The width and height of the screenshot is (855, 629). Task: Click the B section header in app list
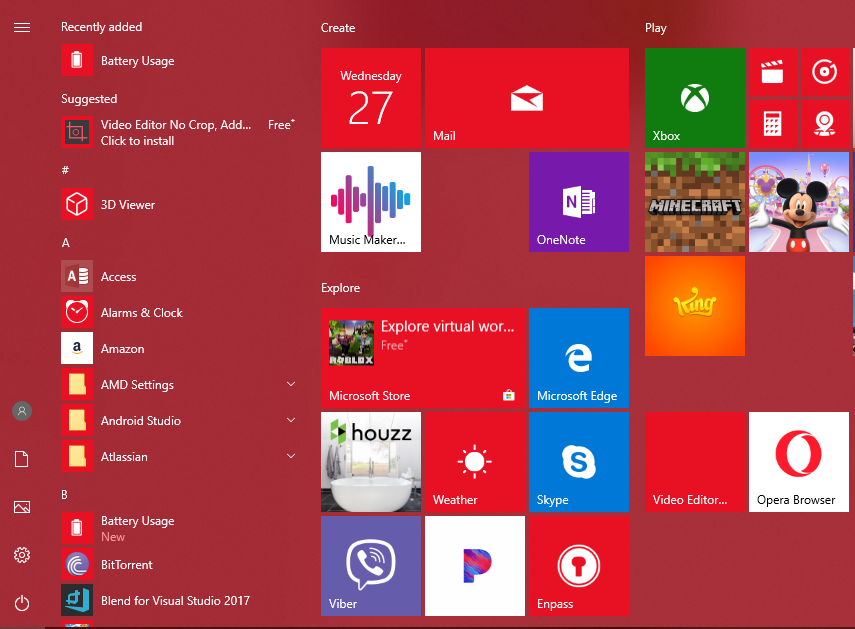tap(64, 494)
